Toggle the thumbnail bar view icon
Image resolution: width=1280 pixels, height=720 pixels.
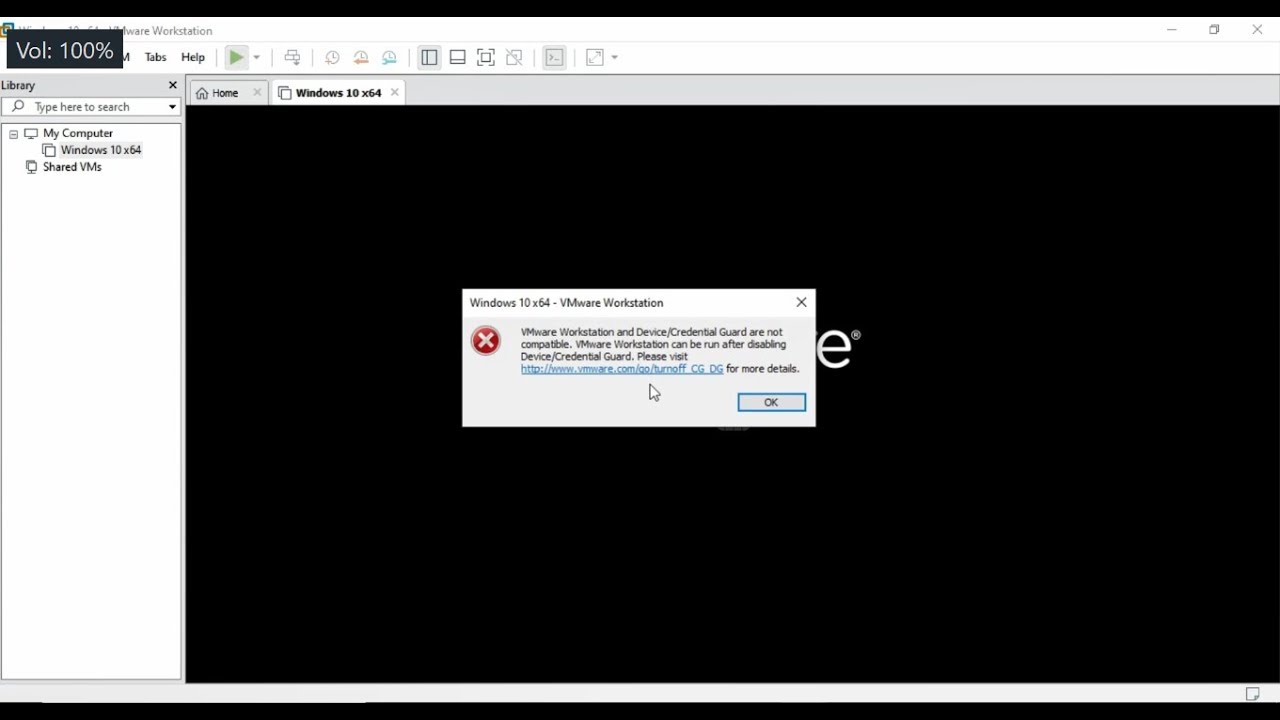(x=457, y=58)
